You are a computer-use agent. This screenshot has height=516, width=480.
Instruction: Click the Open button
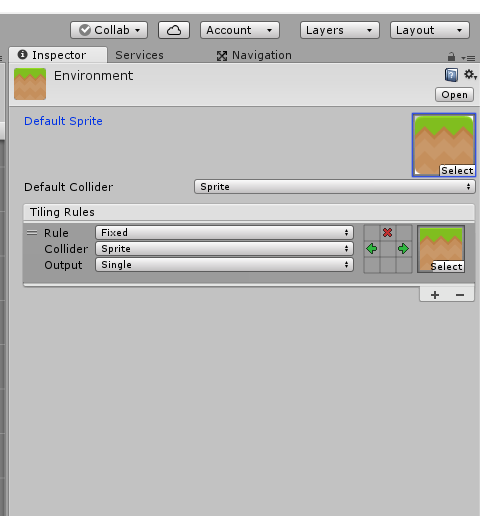pos(454,95)
